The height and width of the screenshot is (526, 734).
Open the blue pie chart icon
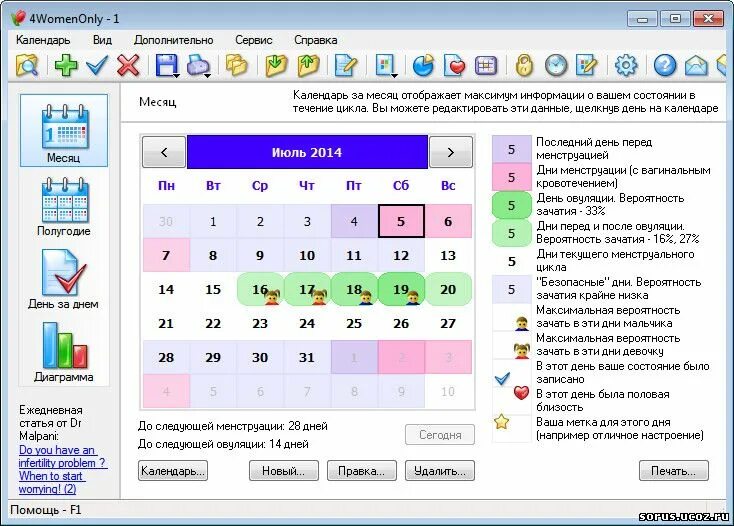[423, 65]
